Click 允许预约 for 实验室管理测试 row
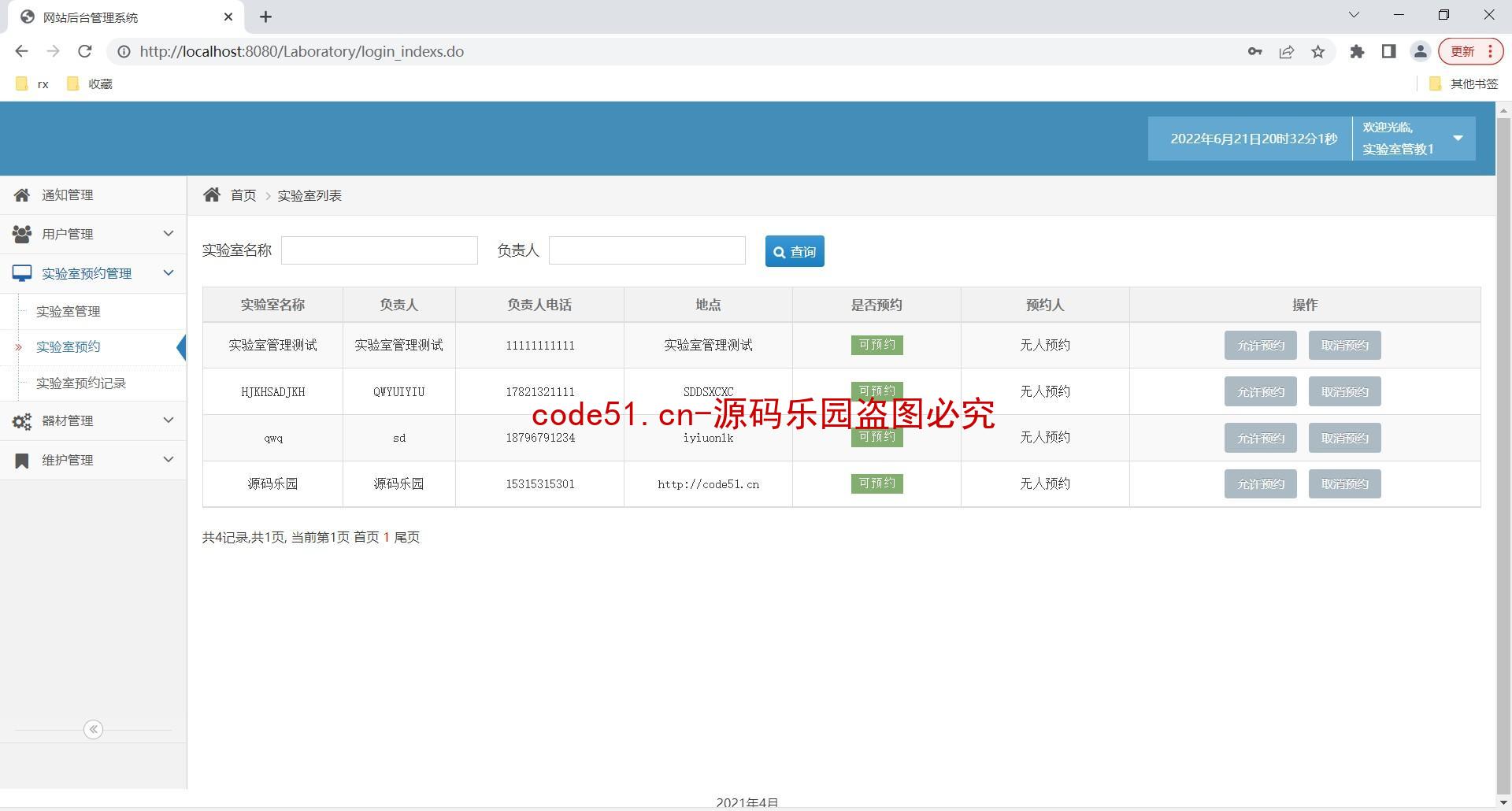This screenshot has height=811, width=1512. coord(1260,346)
